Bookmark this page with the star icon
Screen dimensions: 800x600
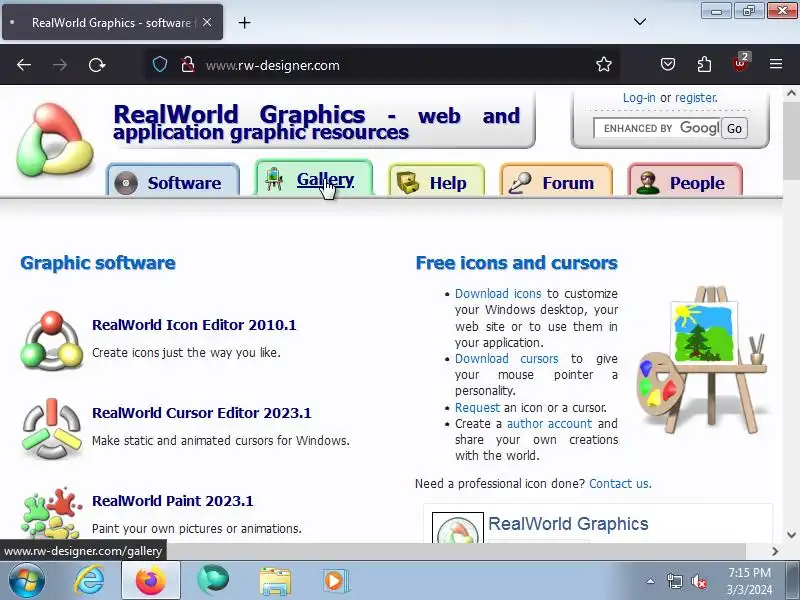[x=604, y=64]
